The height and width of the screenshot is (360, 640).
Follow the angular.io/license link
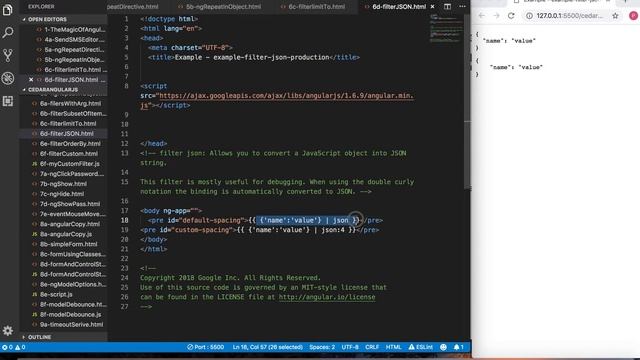coord(327,297)
